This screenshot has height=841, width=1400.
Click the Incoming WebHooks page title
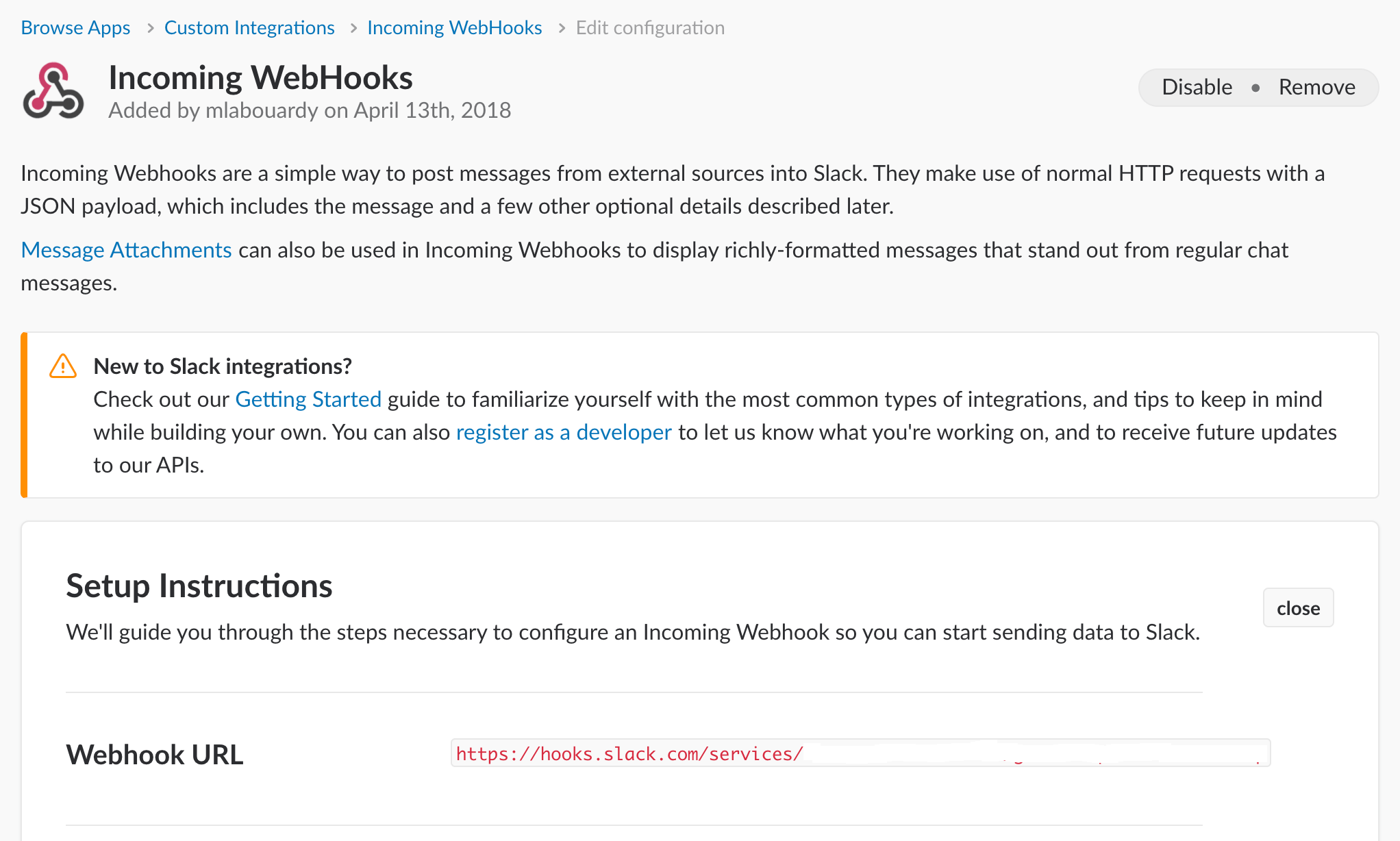point(260,77)
